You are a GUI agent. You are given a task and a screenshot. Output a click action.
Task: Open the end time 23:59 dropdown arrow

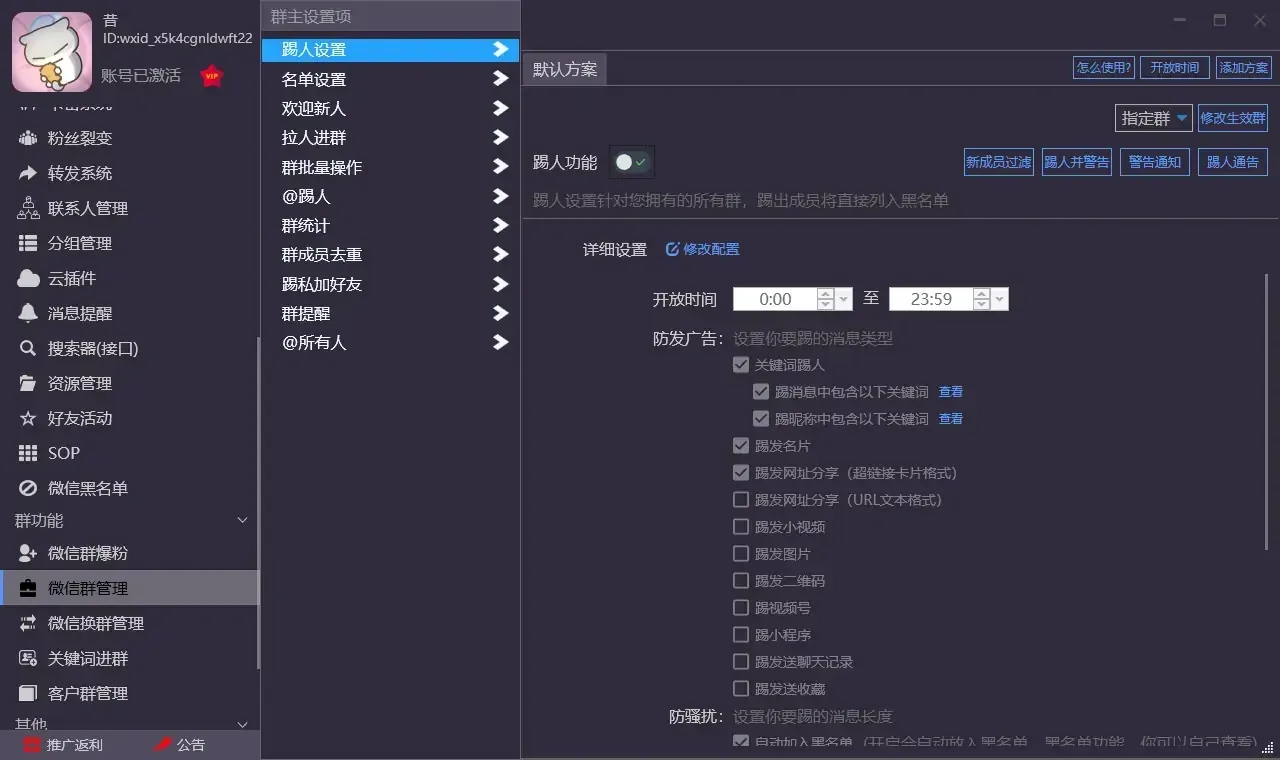(x=1001, y=299)
